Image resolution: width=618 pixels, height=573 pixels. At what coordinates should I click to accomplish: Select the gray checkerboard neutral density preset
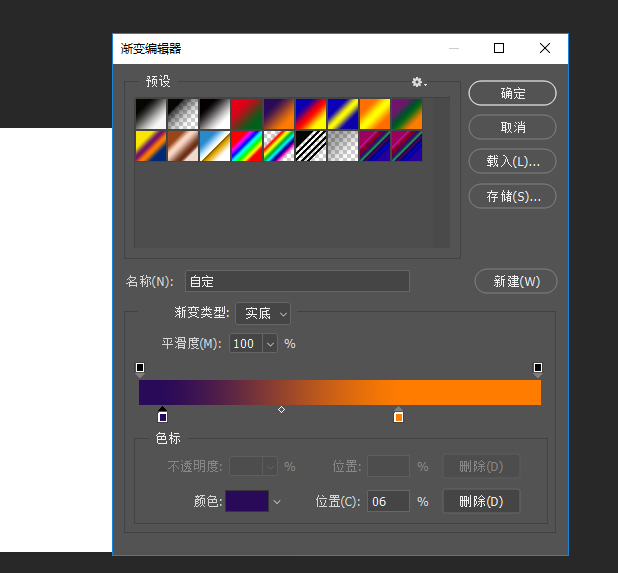[x=343, y=146]
